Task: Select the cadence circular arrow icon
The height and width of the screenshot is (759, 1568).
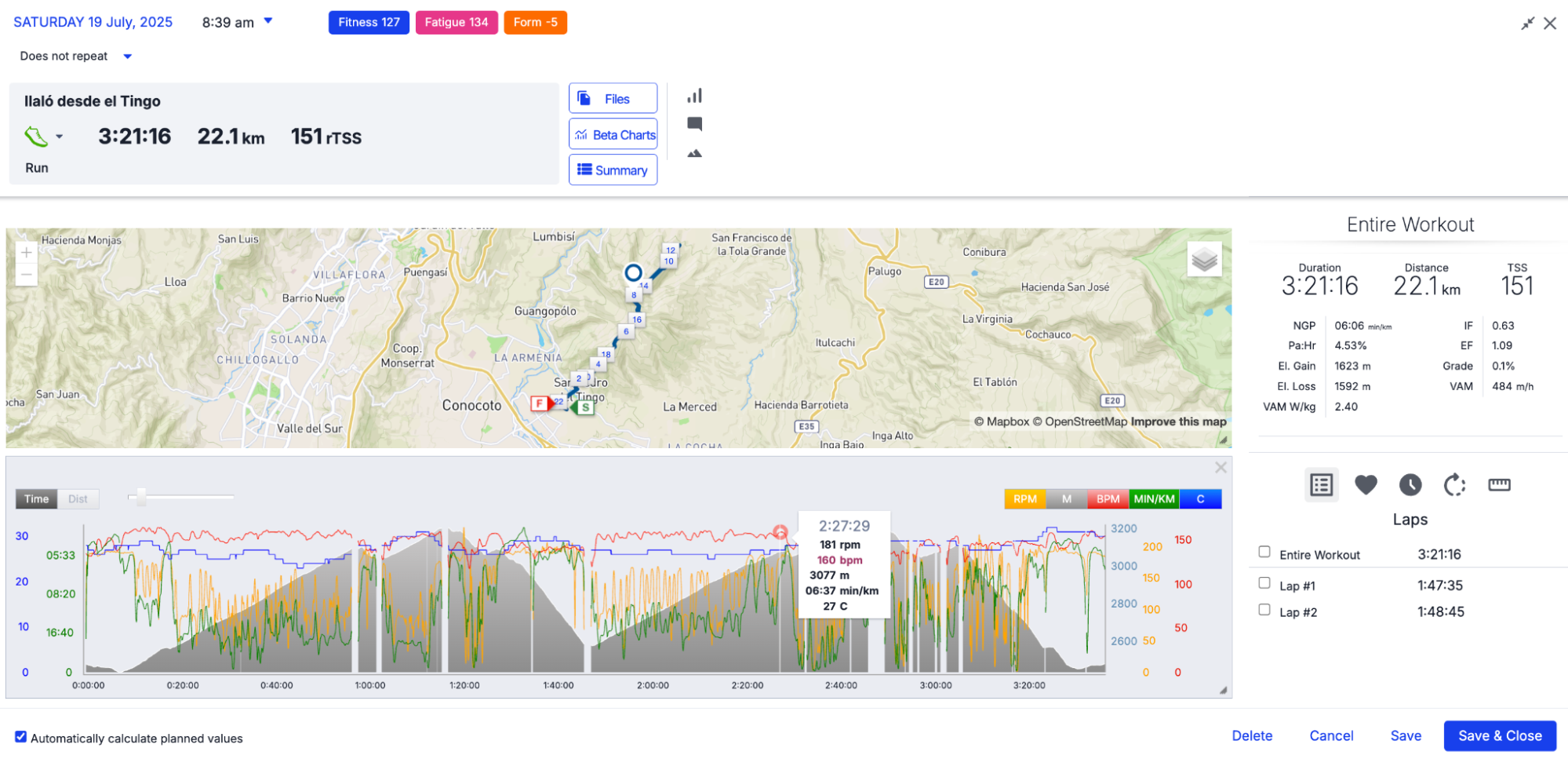Action: [x=1454, y=485]
